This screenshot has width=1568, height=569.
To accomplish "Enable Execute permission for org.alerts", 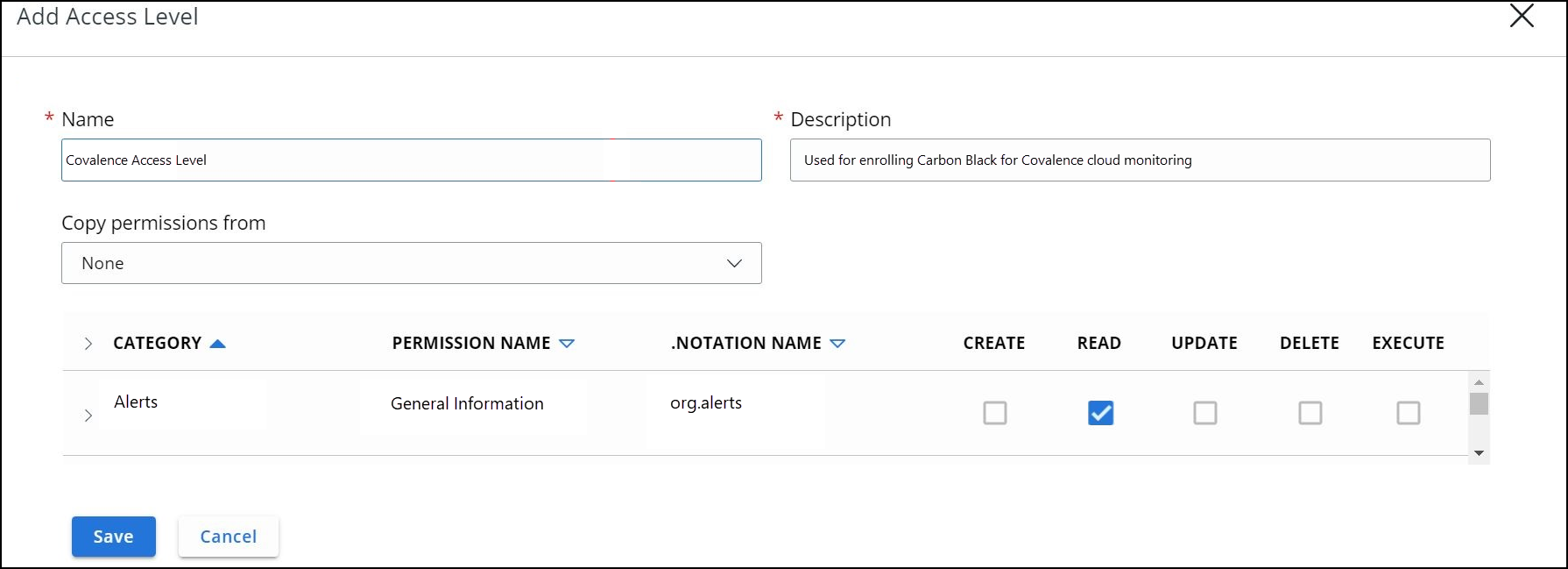I will pos(1409,413).
